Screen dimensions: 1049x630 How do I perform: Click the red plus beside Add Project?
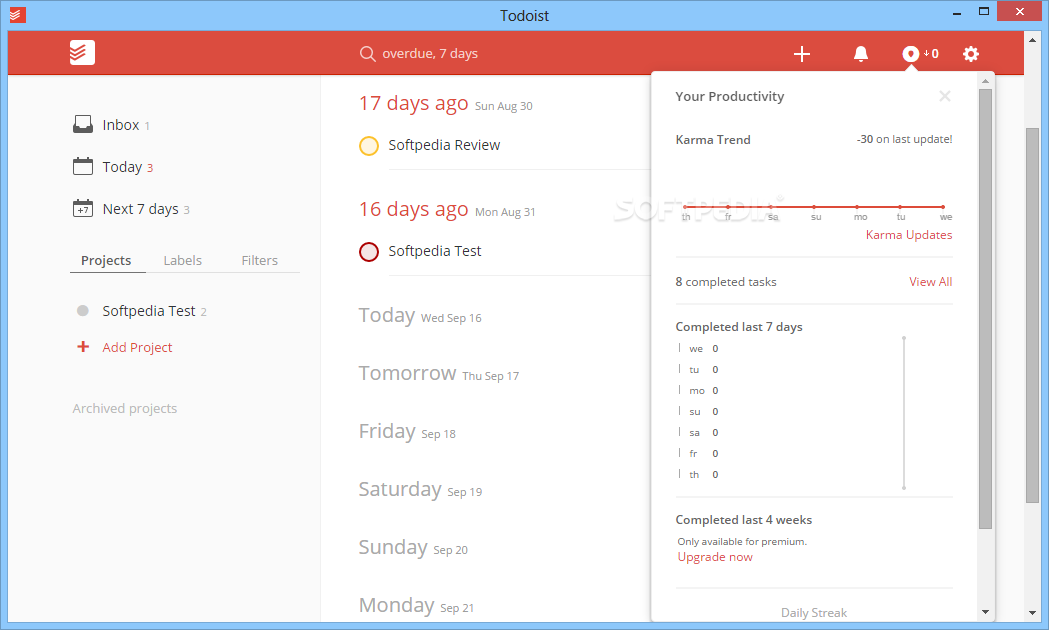coord(83,346)
